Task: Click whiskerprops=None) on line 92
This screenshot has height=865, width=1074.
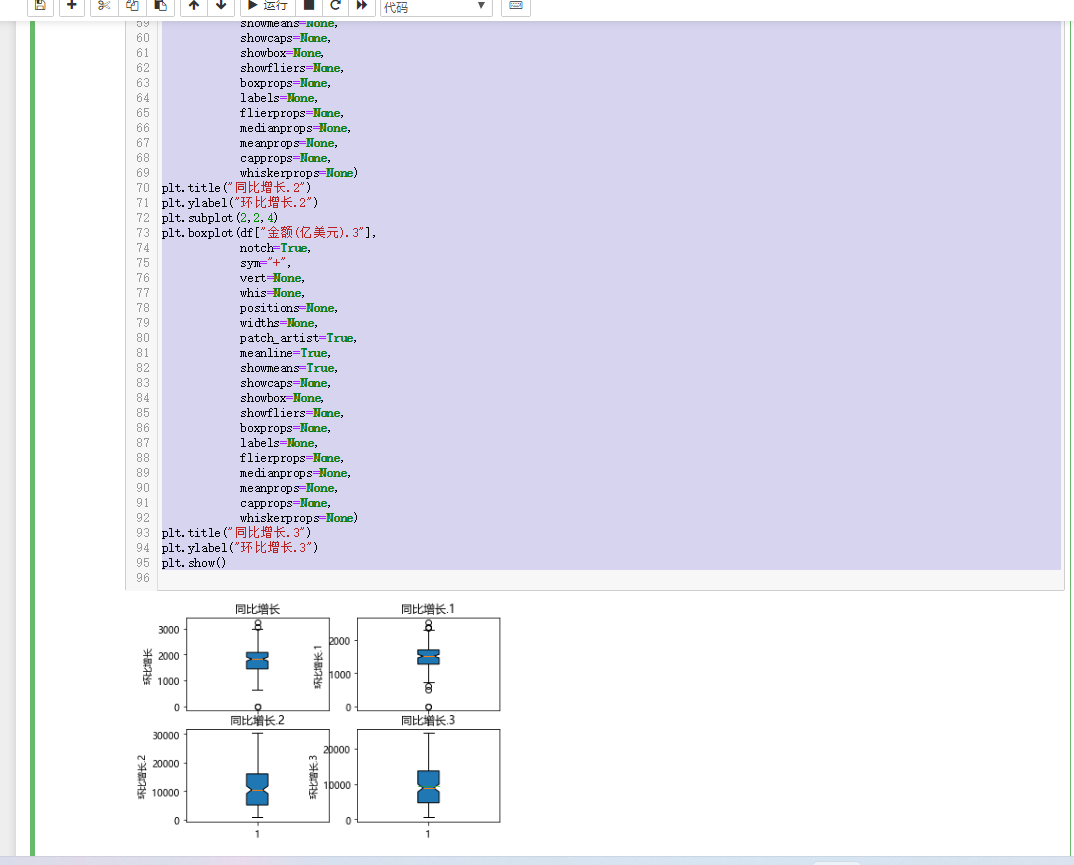Action: coord(299,518)
